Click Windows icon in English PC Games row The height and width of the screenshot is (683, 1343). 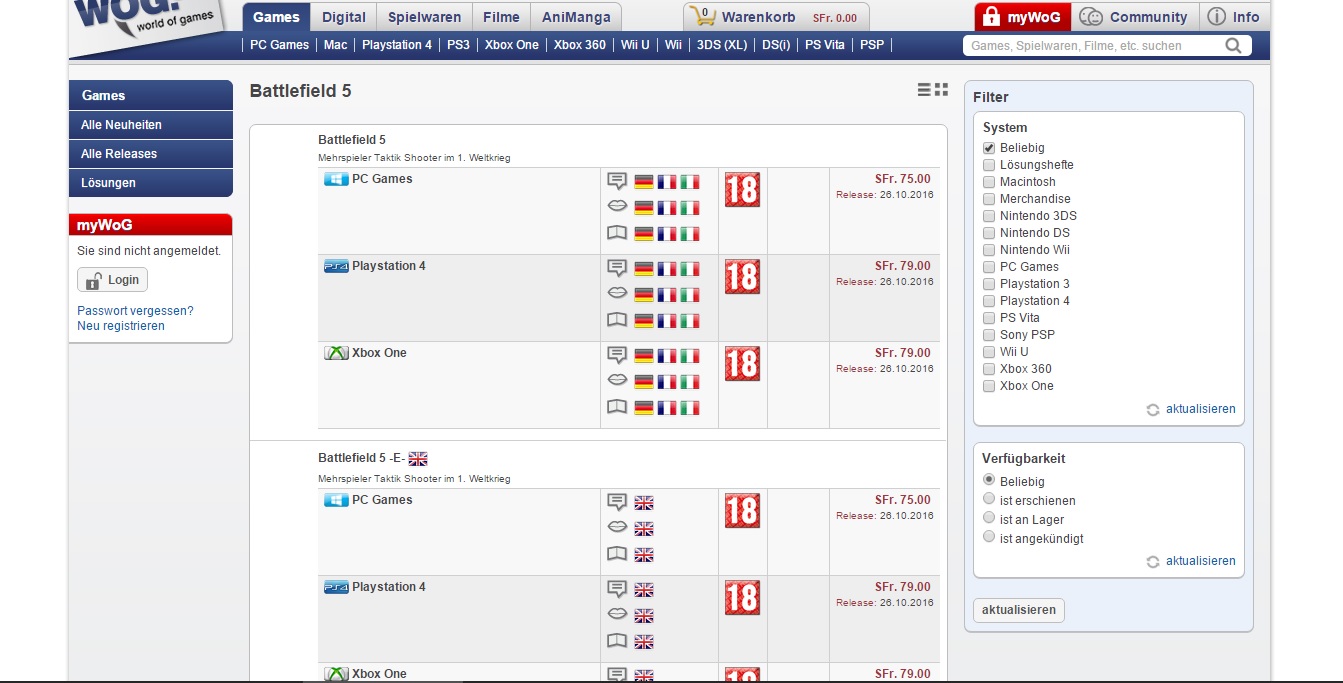336,500
